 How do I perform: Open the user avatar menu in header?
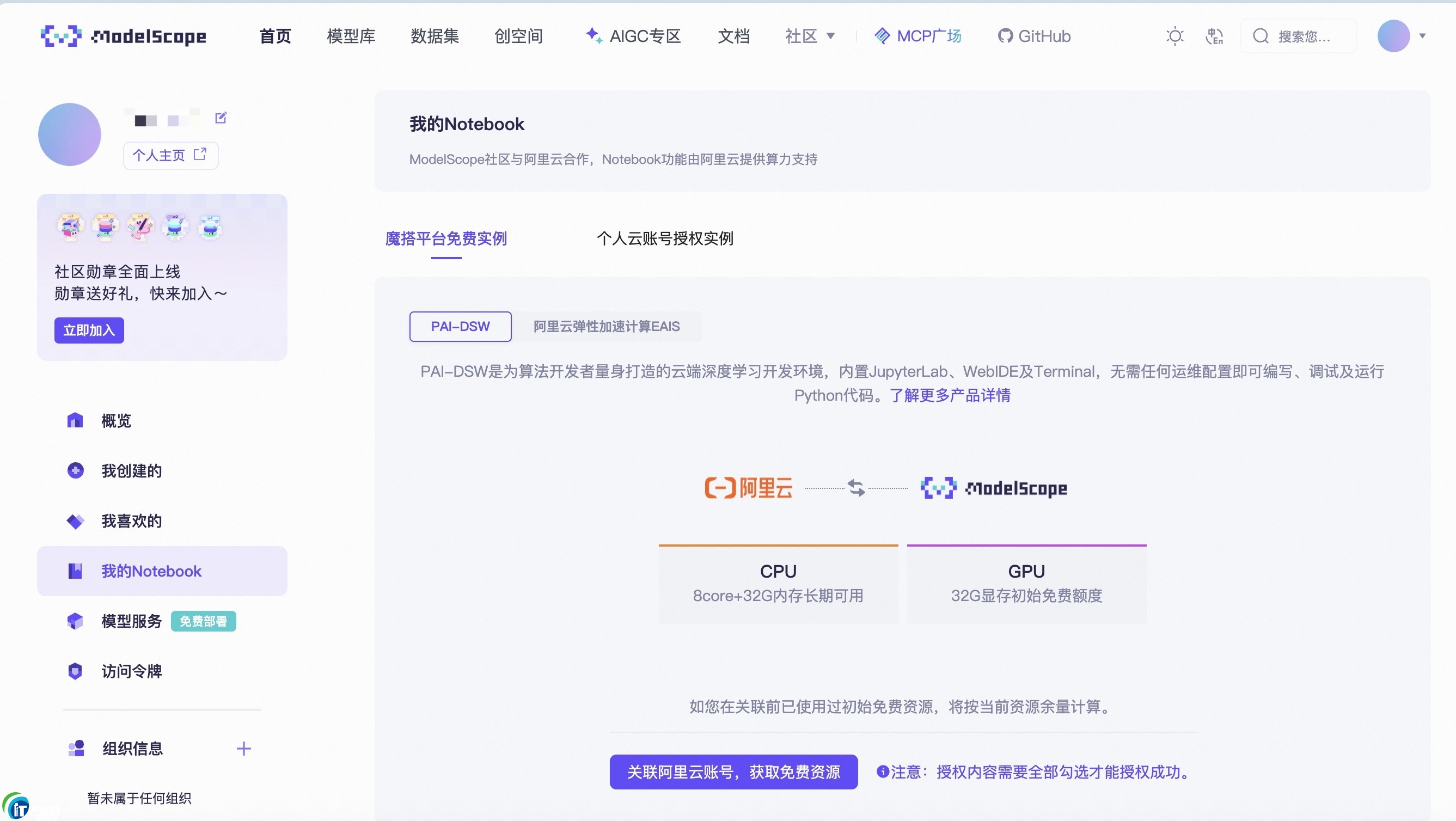coord(1393,36)
